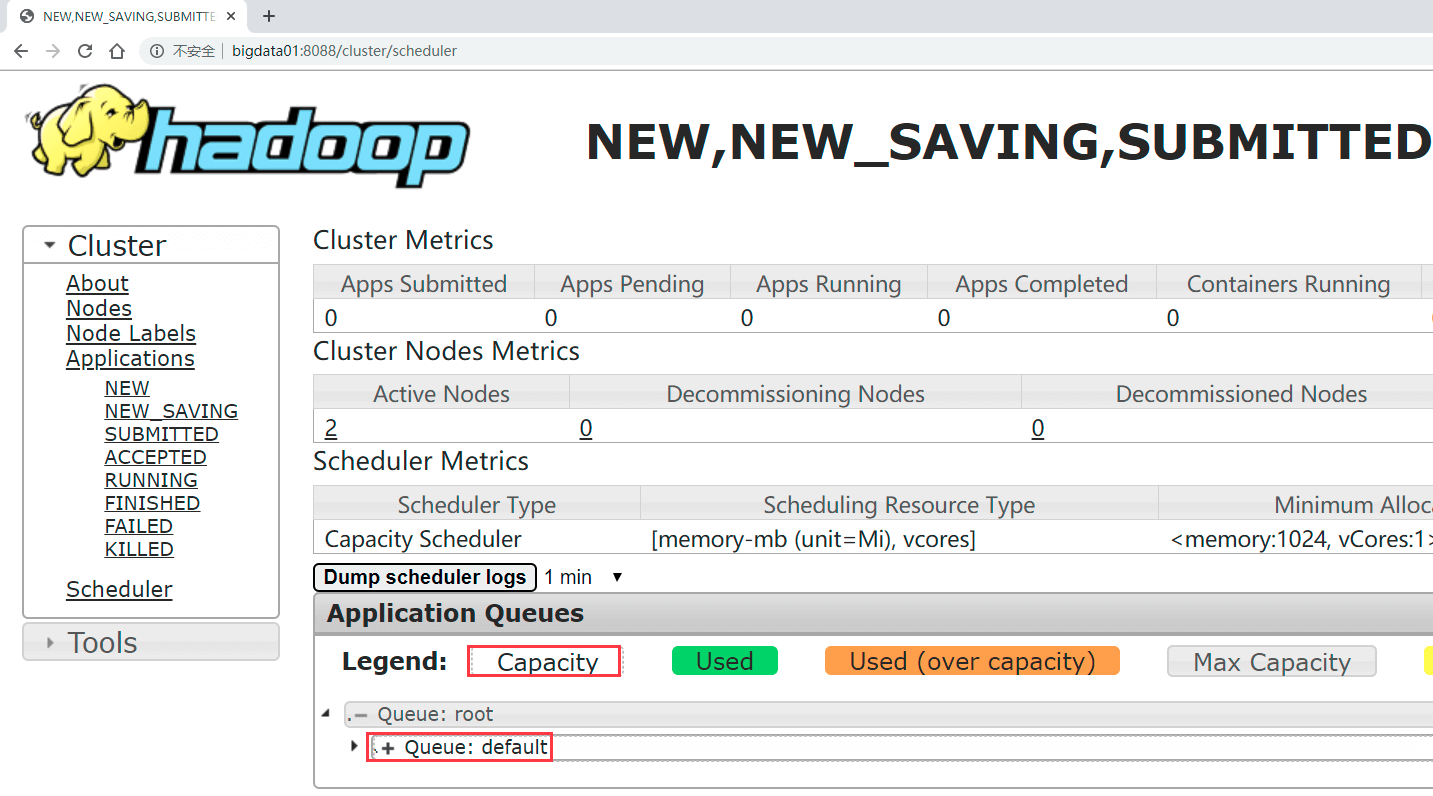
Task: Click the Application Queues header
Action: click(873, 614)
